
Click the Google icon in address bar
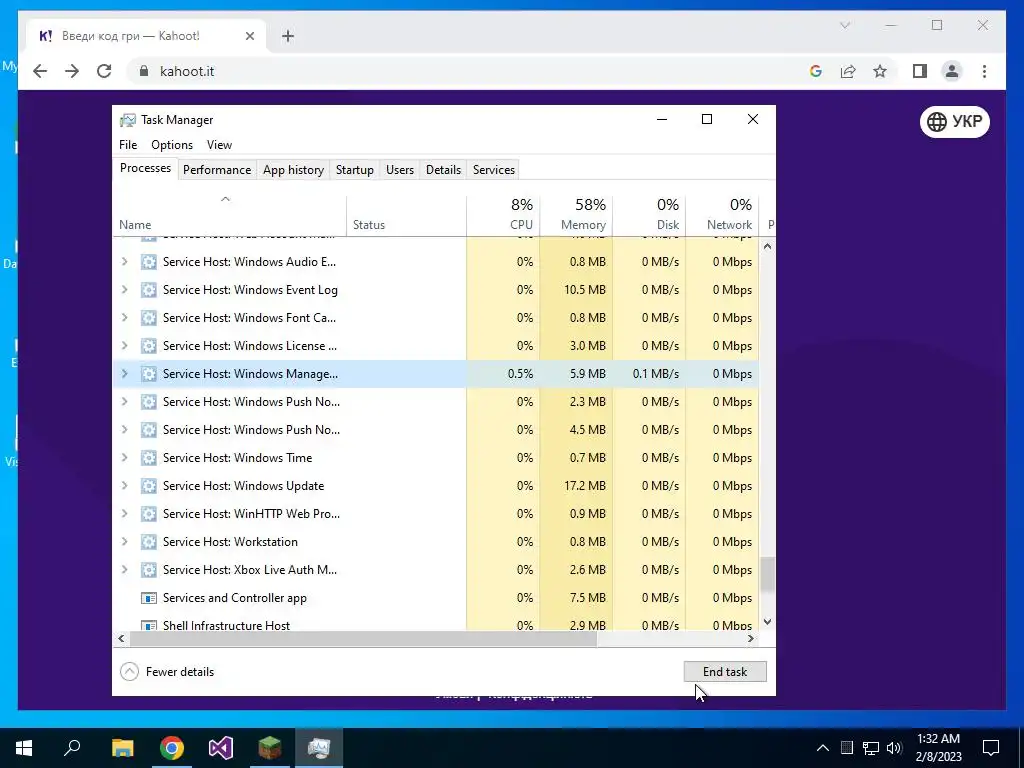[816, 71]
